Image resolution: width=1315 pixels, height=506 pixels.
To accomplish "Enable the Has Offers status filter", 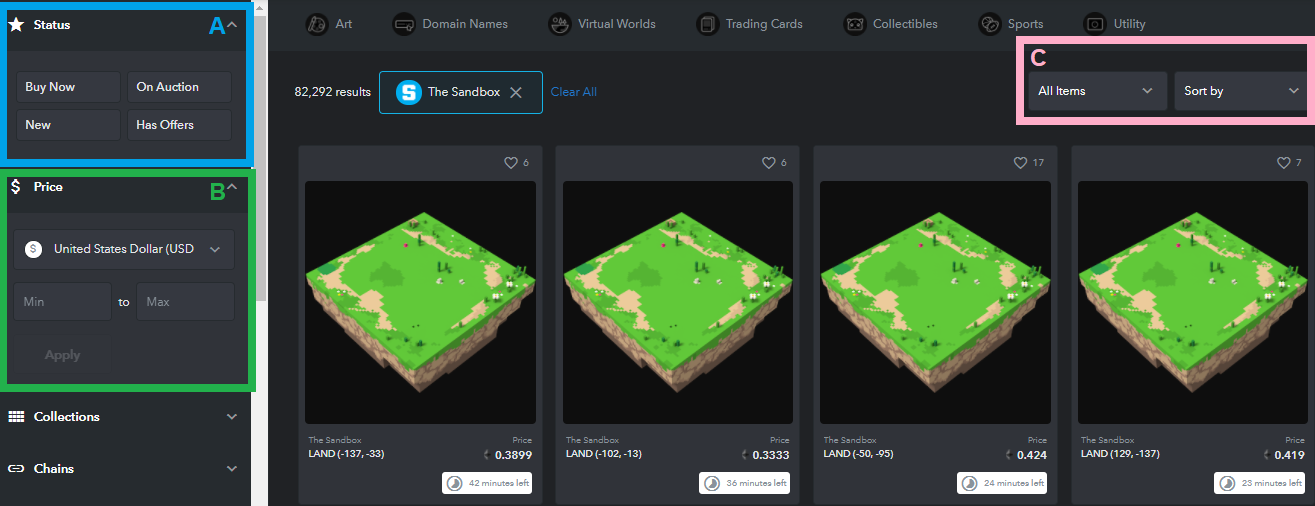I will click(178, 125).
